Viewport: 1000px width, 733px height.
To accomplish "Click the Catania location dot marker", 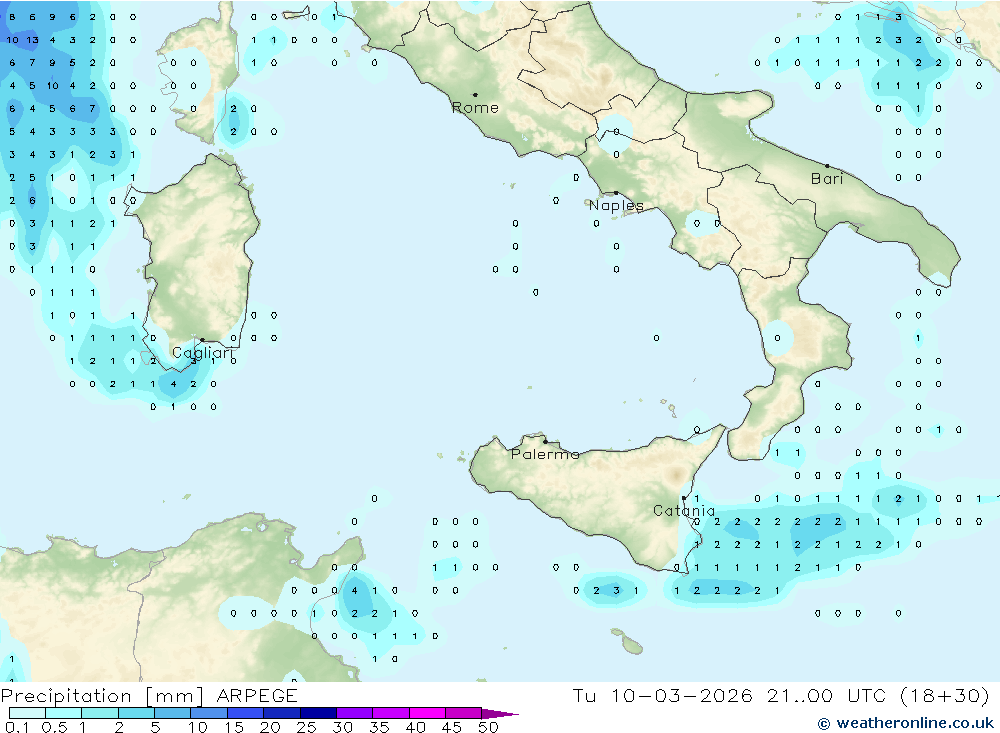I will (x=684, y=498).
